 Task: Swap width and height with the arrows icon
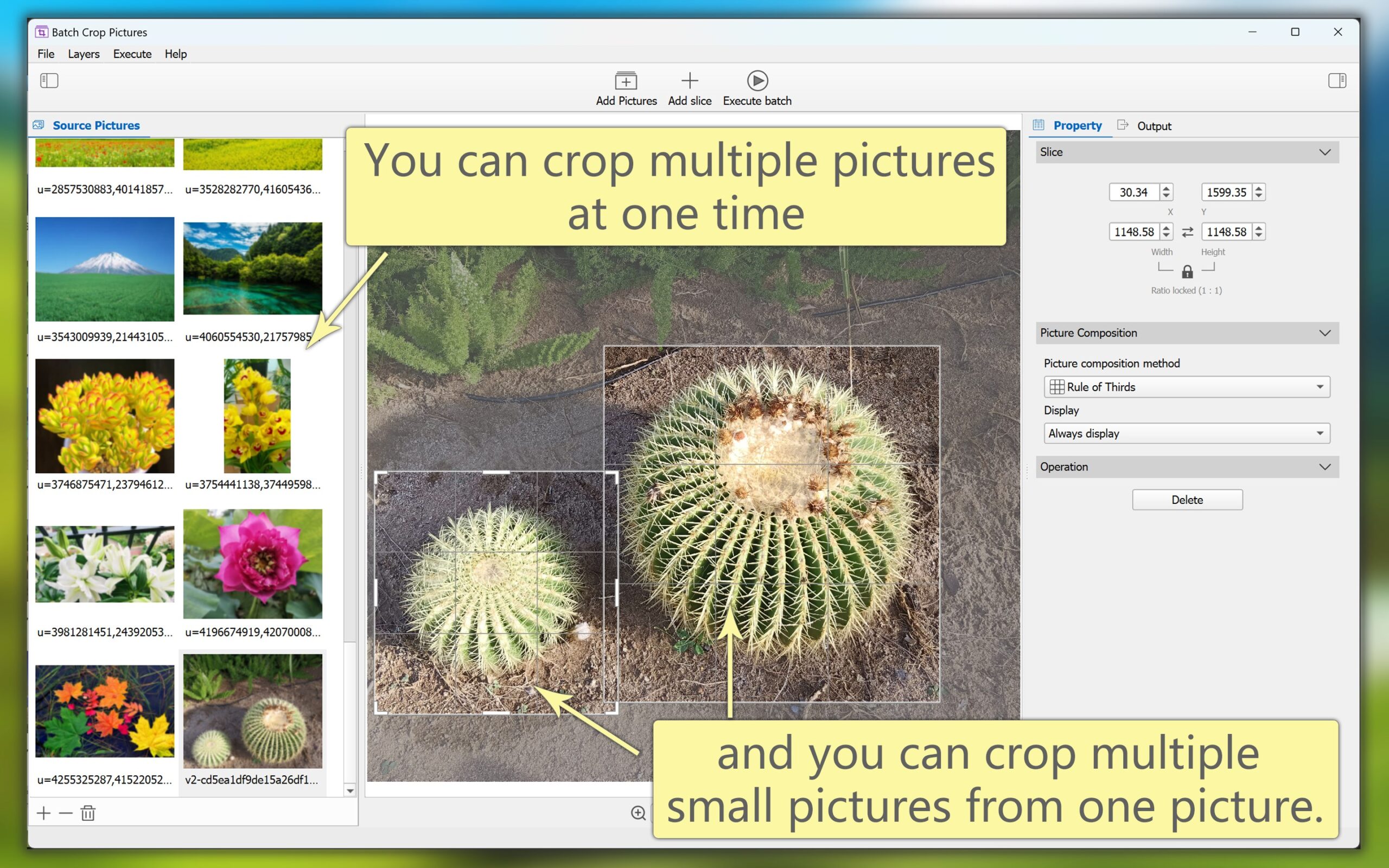click(x=1187, y=232)
